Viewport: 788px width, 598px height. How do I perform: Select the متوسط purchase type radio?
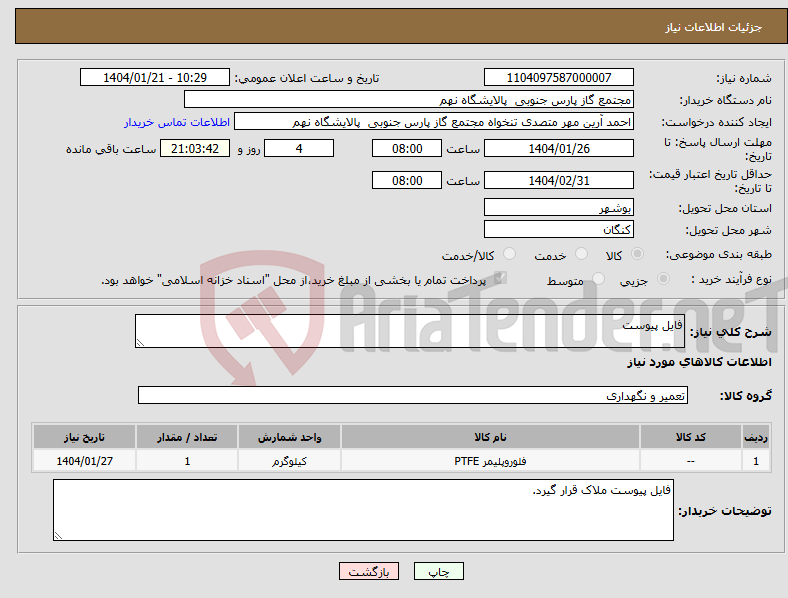(x=599, y=278)
